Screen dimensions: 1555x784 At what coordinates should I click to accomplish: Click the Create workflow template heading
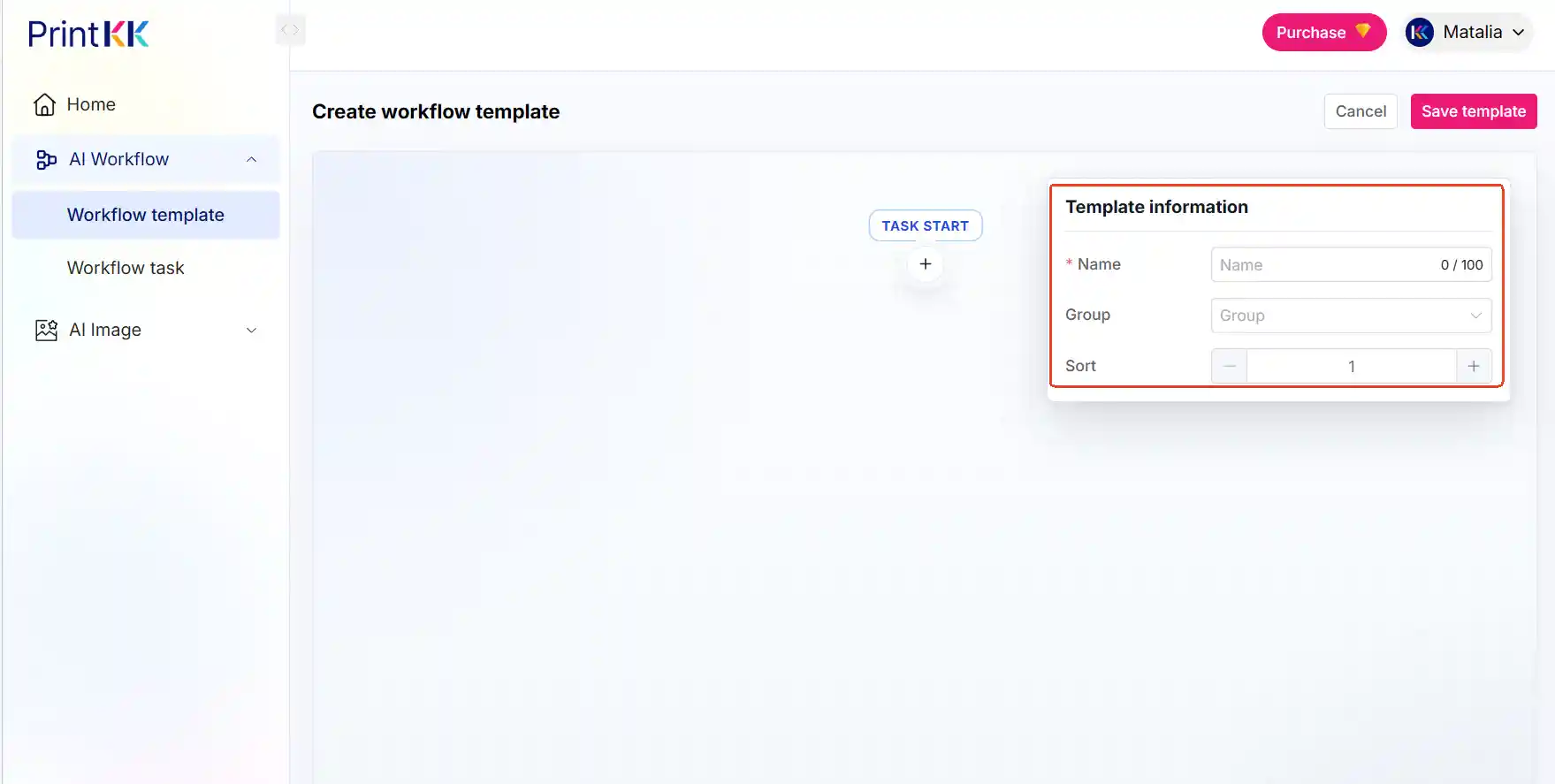(436, 111)
